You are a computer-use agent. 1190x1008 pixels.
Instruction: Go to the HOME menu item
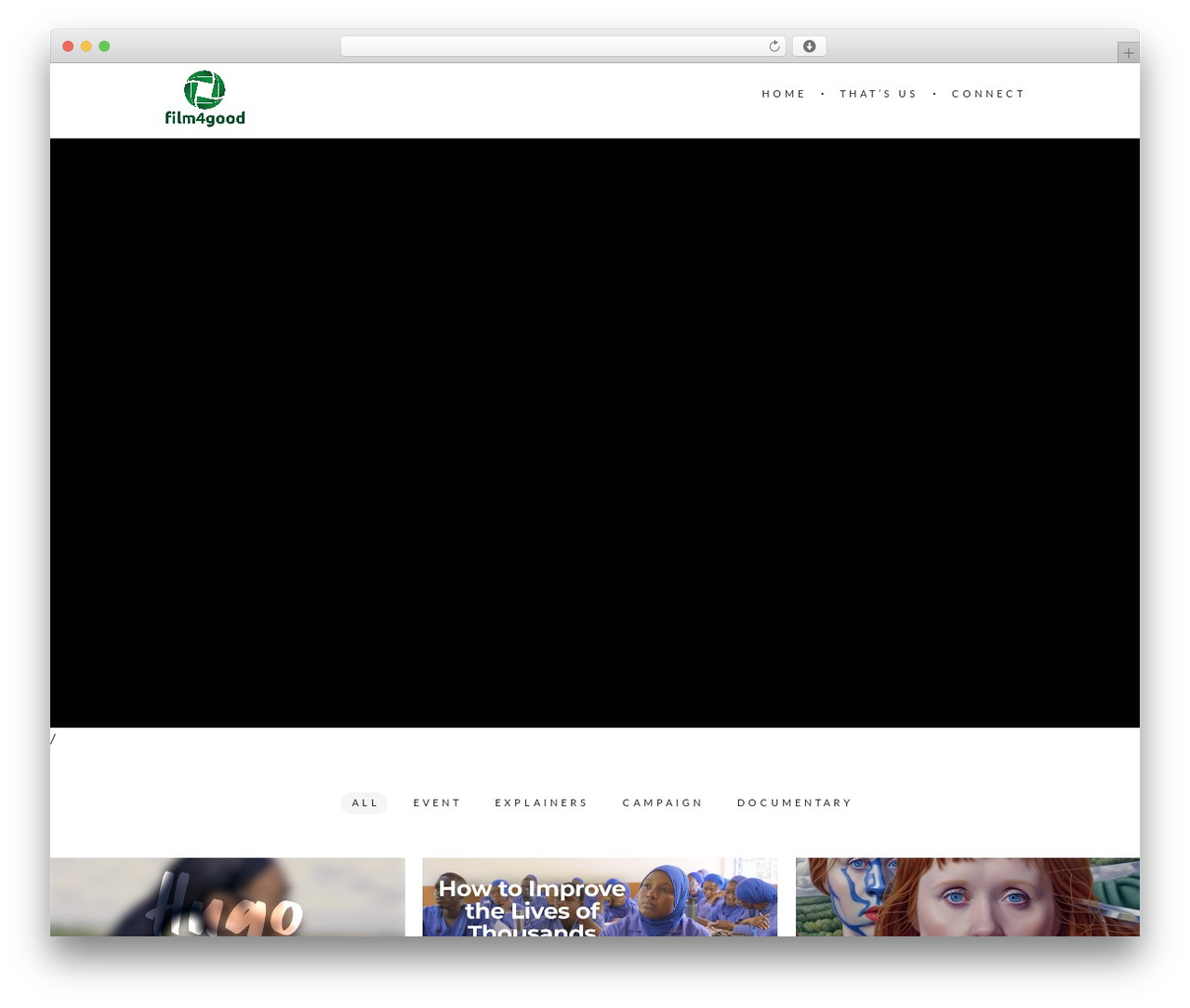pos(784,94)
